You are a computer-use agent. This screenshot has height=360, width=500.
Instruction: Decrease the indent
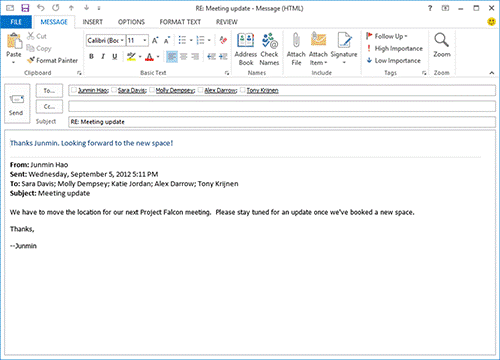(211, 57)
